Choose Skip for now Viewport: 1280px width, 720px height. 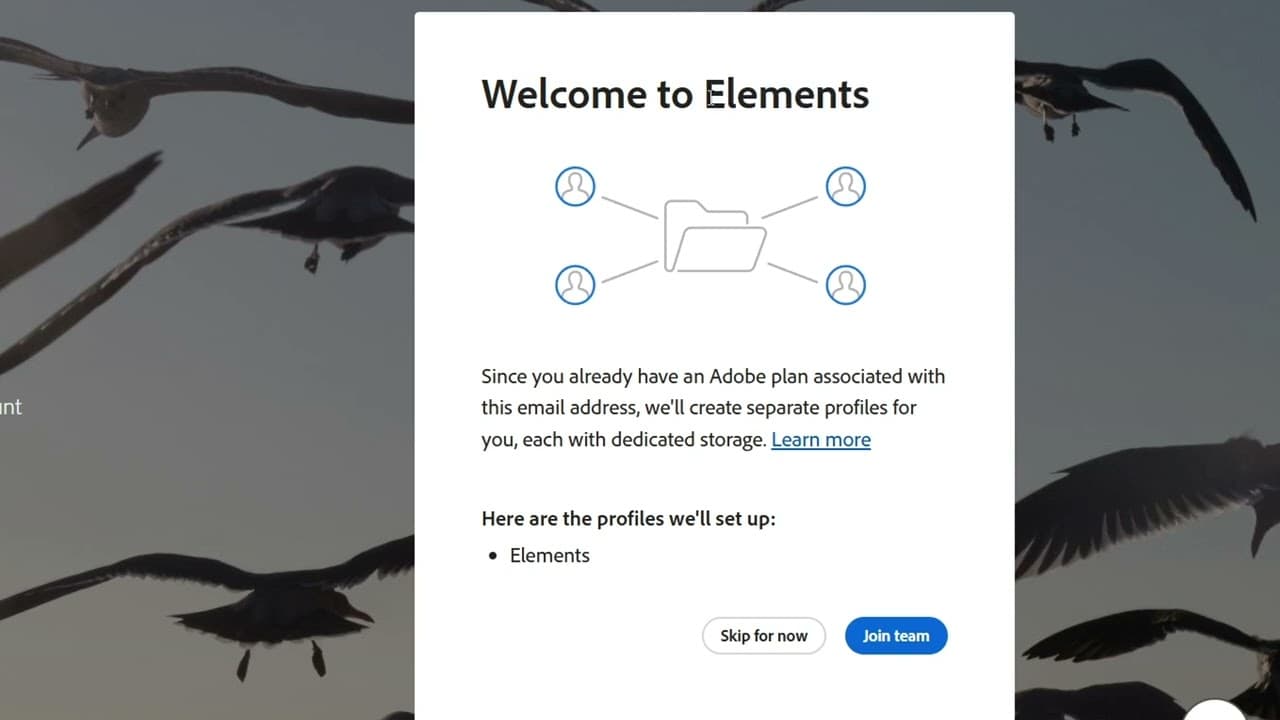point(764,636)
